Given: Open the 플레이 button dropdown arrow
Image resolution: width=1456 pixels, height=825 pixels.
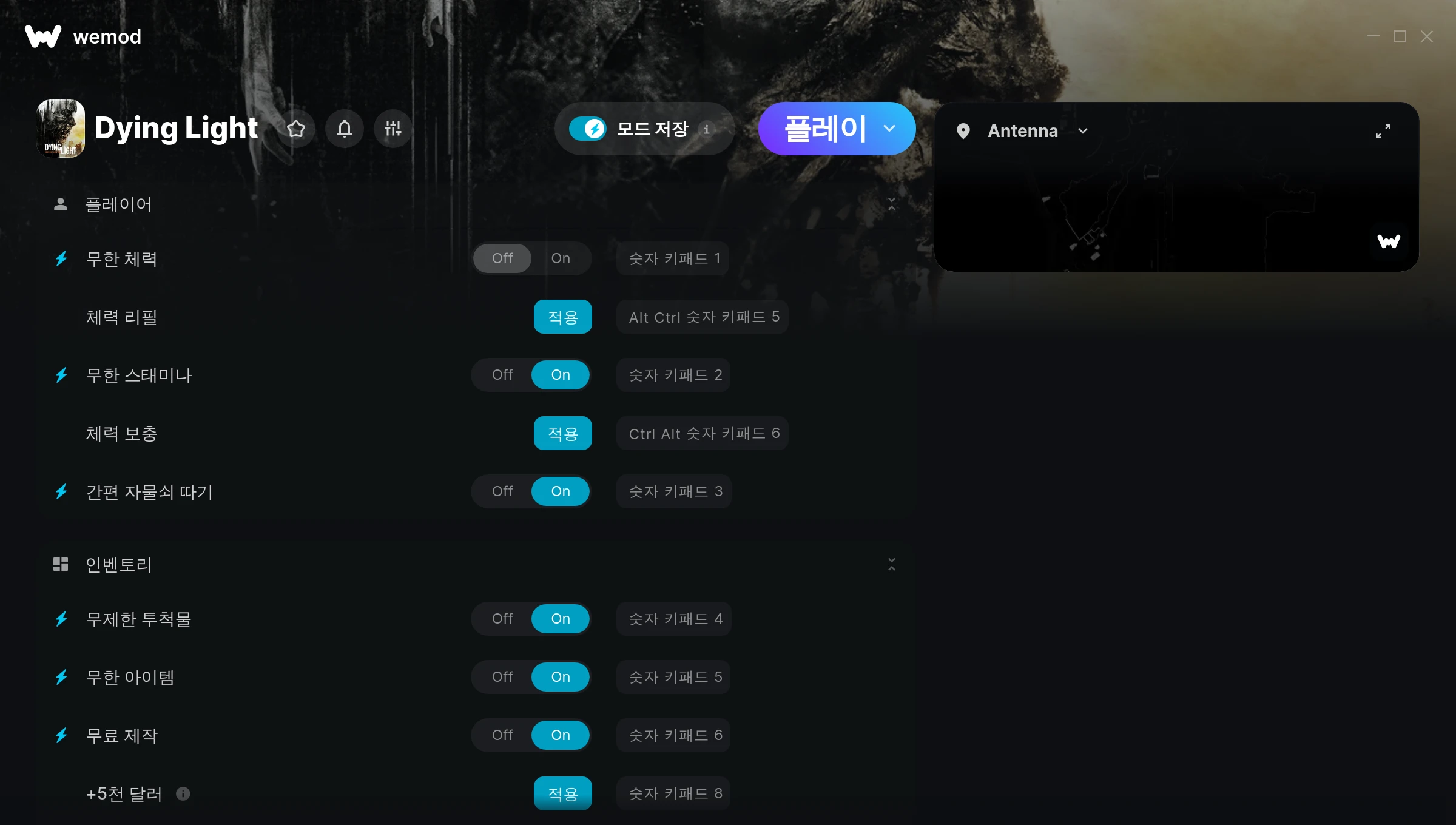Looking at the screenshot, I should 889,129.
